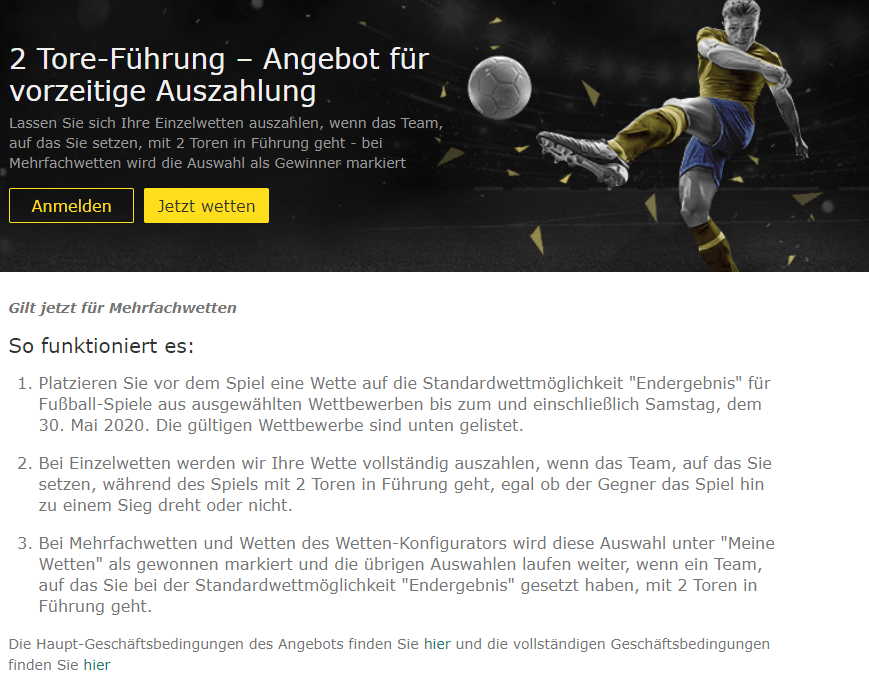Click step 1 text about Endergebnis bet
The height and width of the screenshot is (687, 869).
405,404
